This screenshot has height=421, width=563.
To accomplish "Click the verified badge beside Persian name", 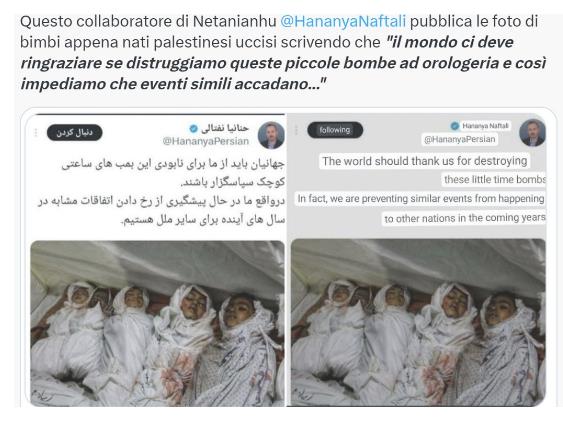I will click(x=193, y=128).
